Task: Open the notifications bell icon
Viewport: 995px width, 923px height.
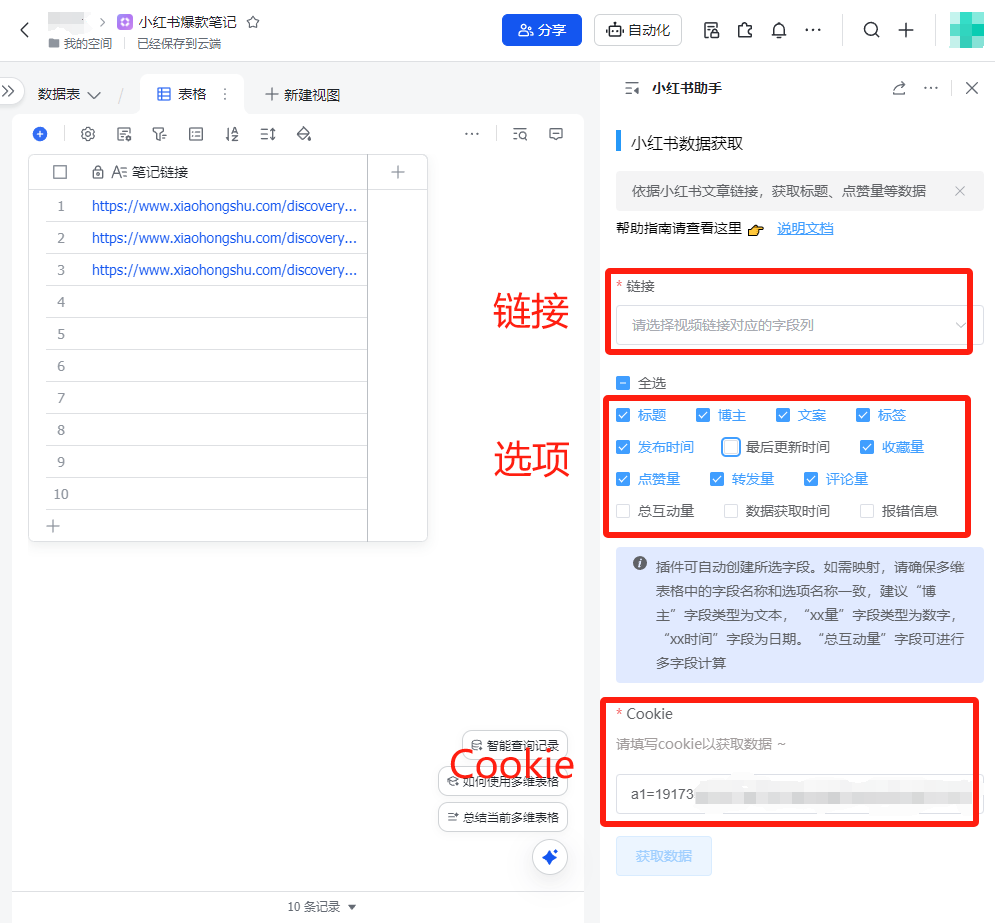Action: (778, 30)
